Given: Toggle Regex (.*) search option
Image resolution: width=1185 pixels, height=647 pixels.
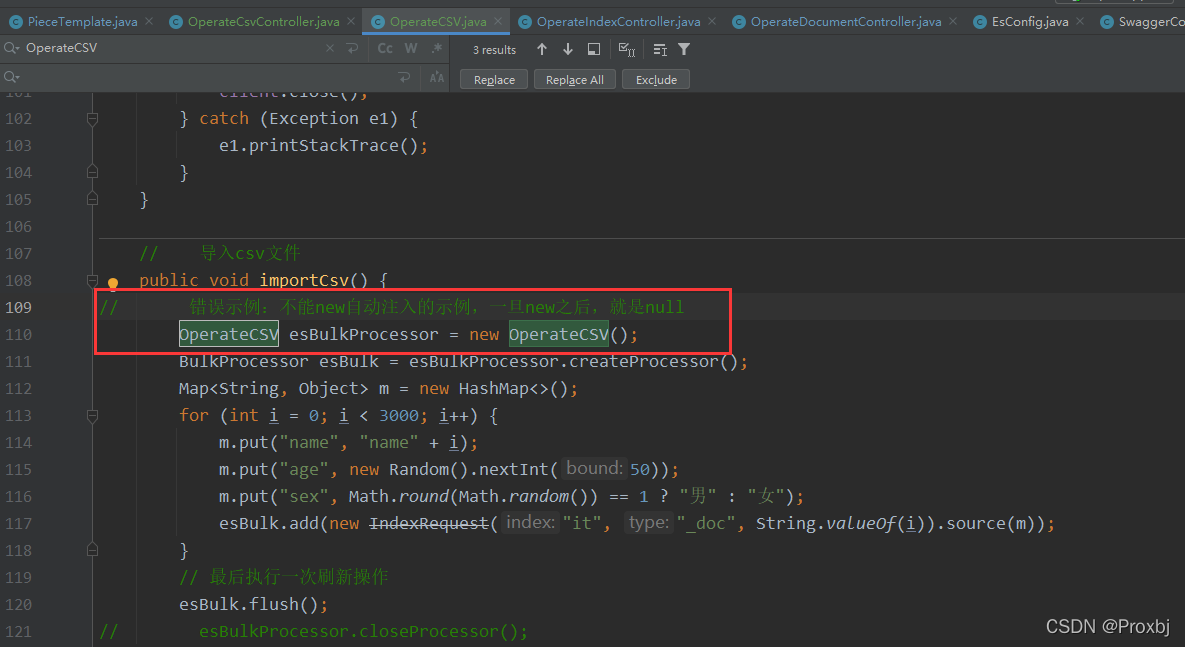Looking at the screenshot, I should click(x=437, y=48).
